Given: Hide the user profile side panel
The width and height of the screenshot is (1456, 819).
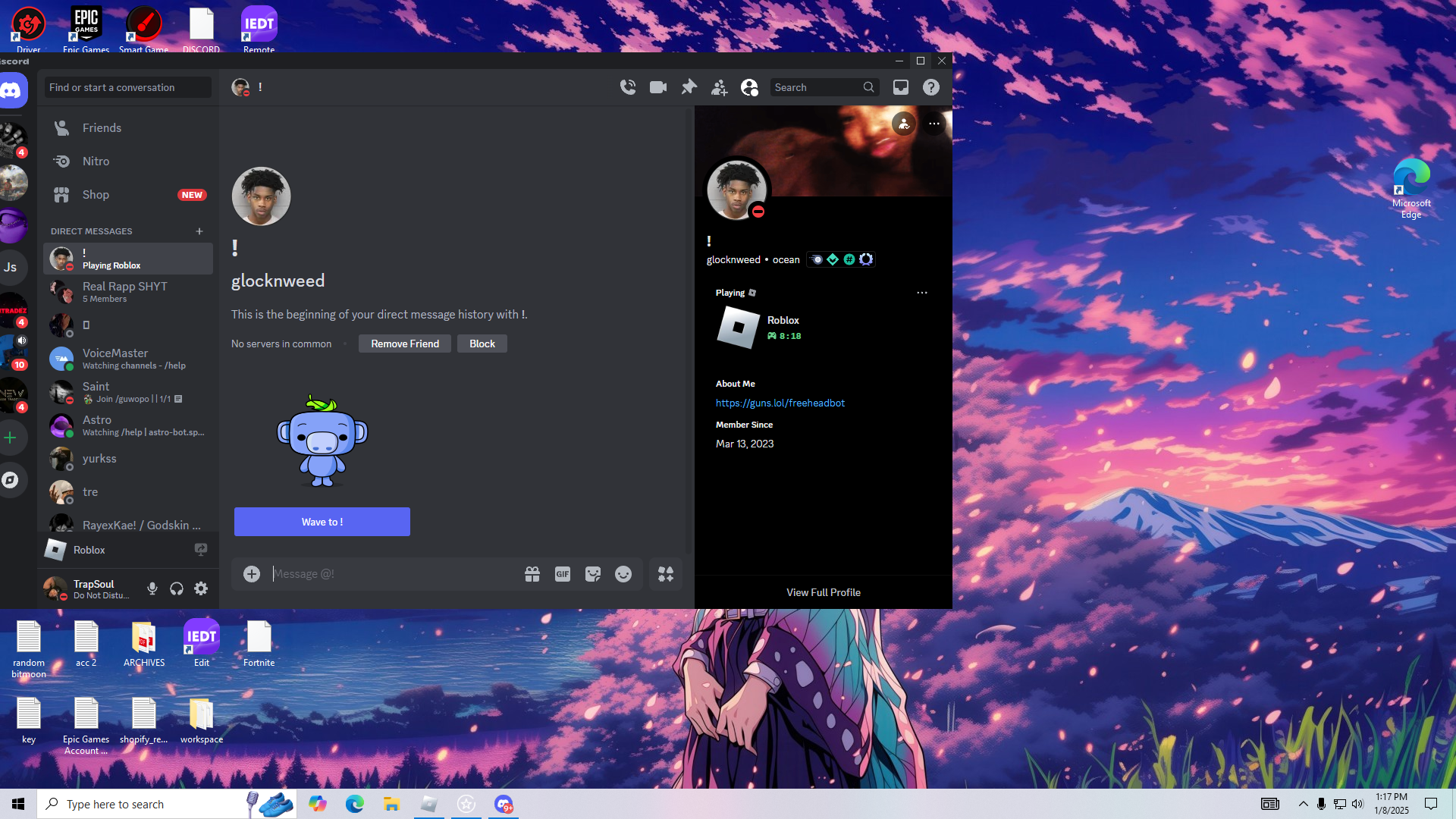Looking at the screenshot, I should (749, 87).
